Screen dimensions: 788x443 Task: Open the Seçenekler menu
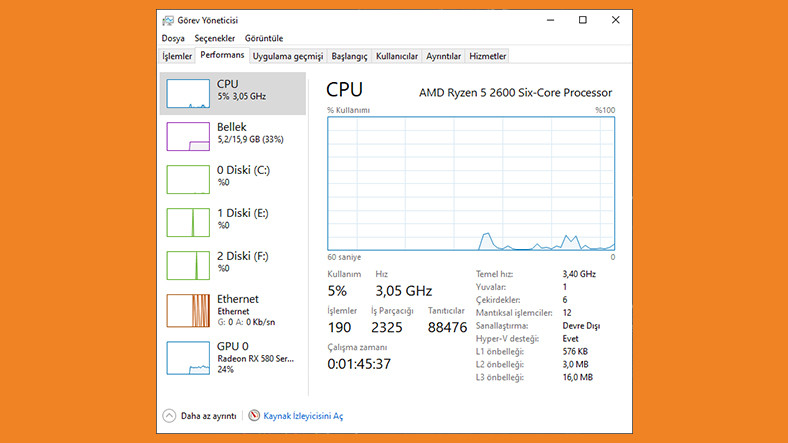[214, 38]
